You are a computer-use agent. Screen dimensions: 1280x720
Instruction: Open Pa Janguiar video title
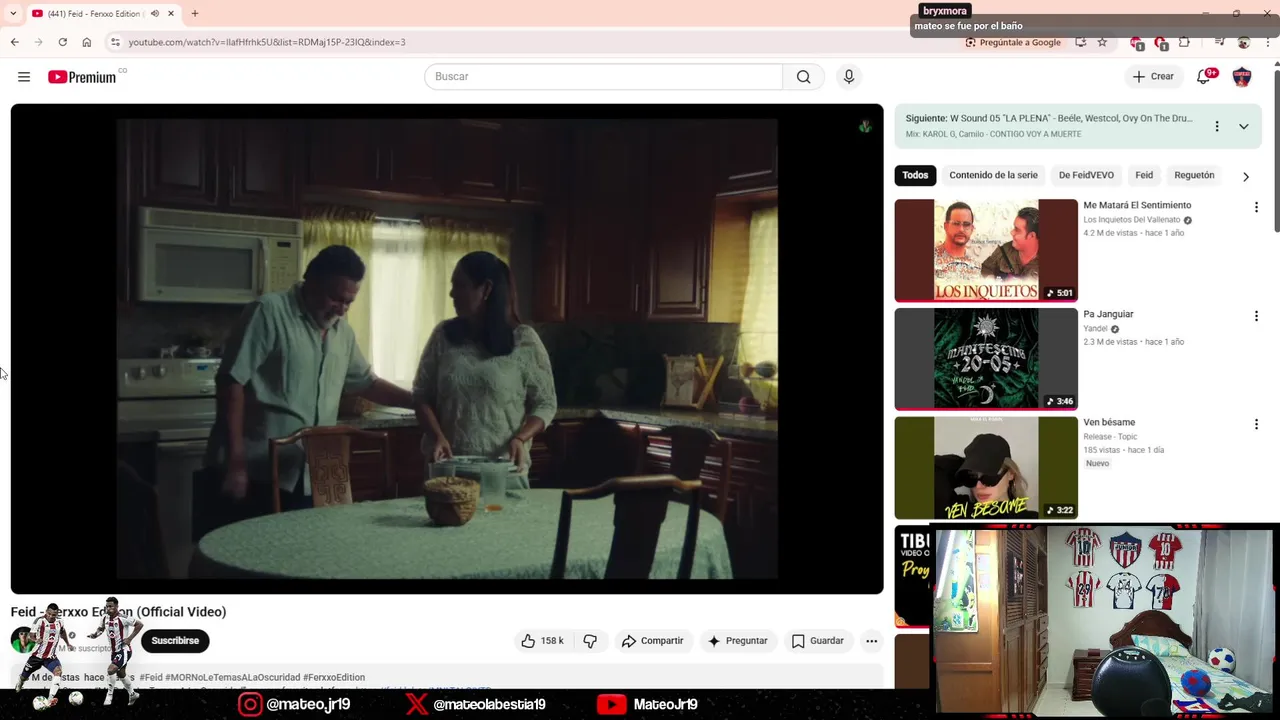coord(1108,314)
